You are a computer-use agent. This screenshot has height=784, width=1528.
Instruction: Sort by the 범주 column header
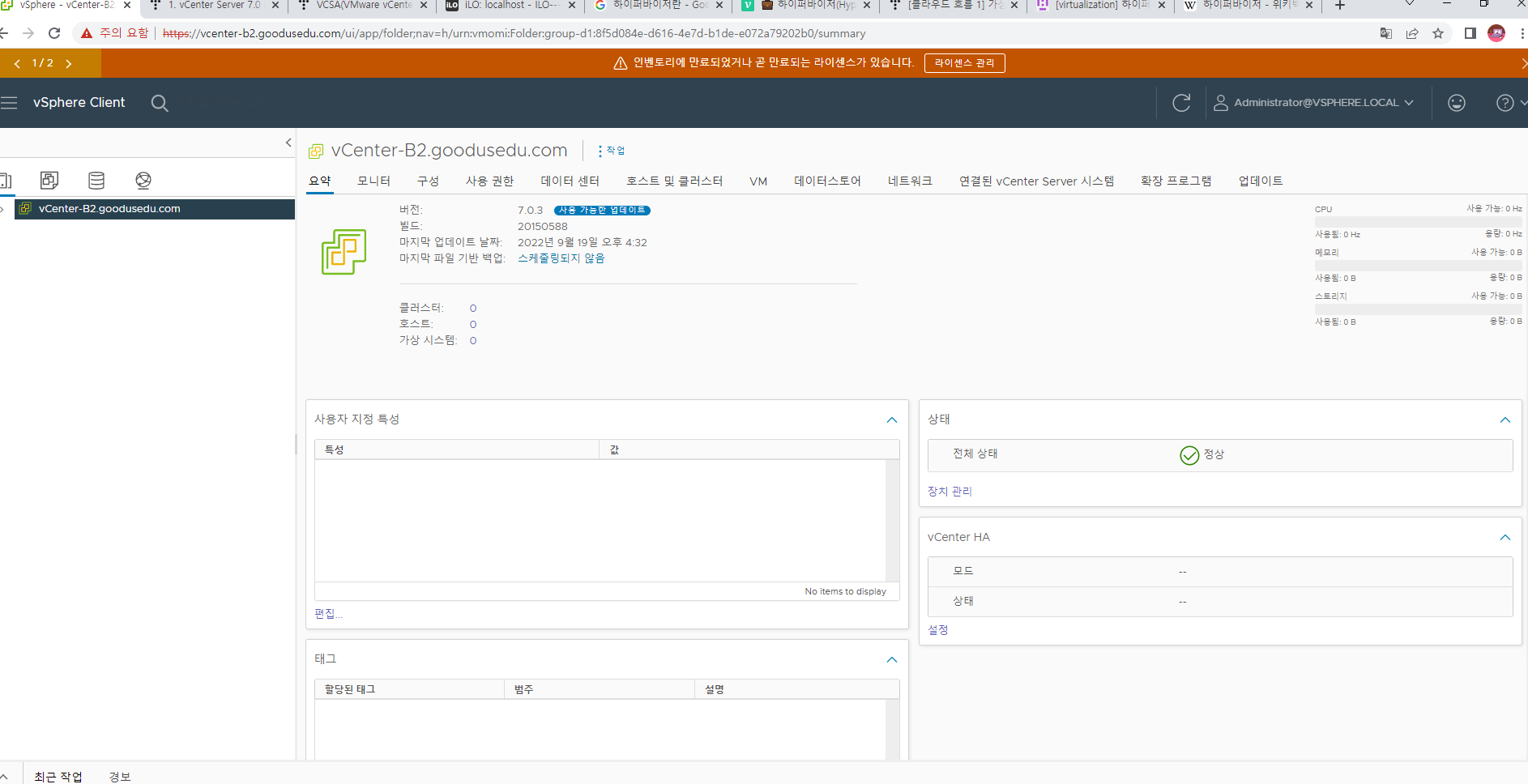pyautogui.click(x=600, y=689)
